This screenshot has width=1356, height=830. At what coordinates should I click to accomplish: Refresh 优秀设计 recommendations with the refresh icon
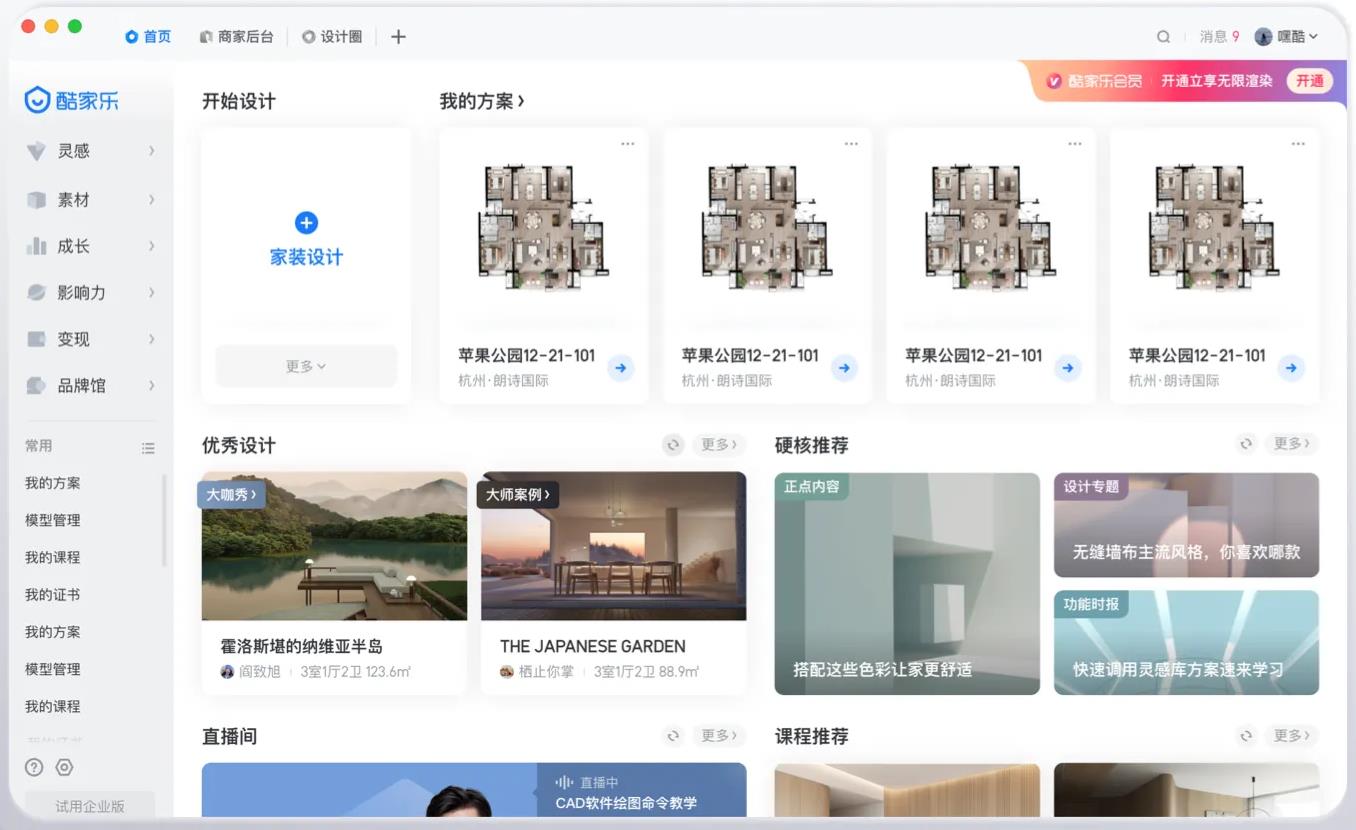point(672,444)
